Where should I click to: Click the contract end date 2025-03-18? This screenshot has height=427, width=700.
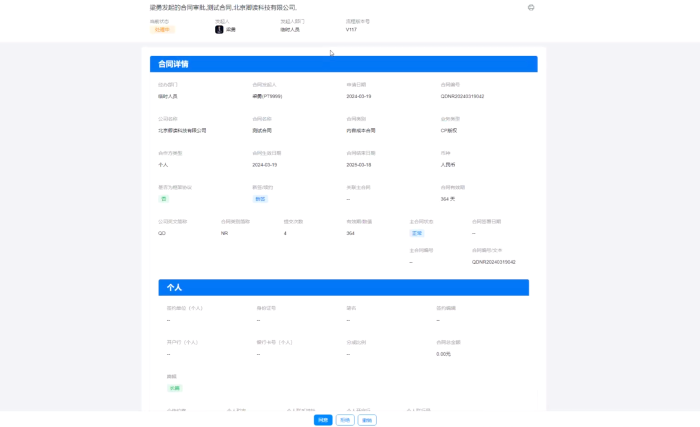point(359,164)
